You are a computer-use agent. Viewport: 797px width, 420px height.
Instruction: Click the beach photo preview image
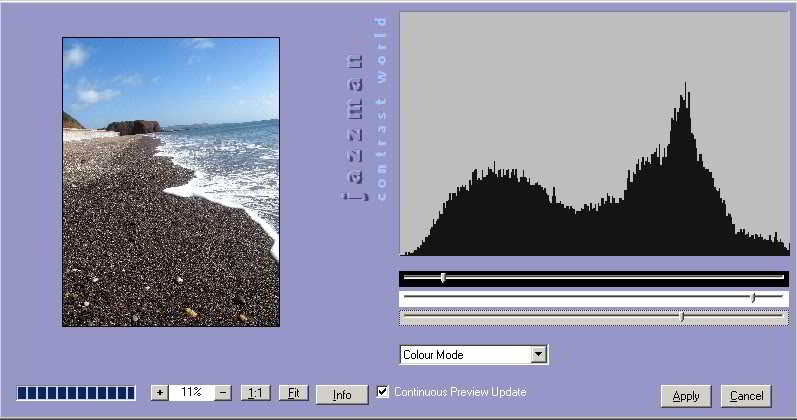(x=171, y=182)
